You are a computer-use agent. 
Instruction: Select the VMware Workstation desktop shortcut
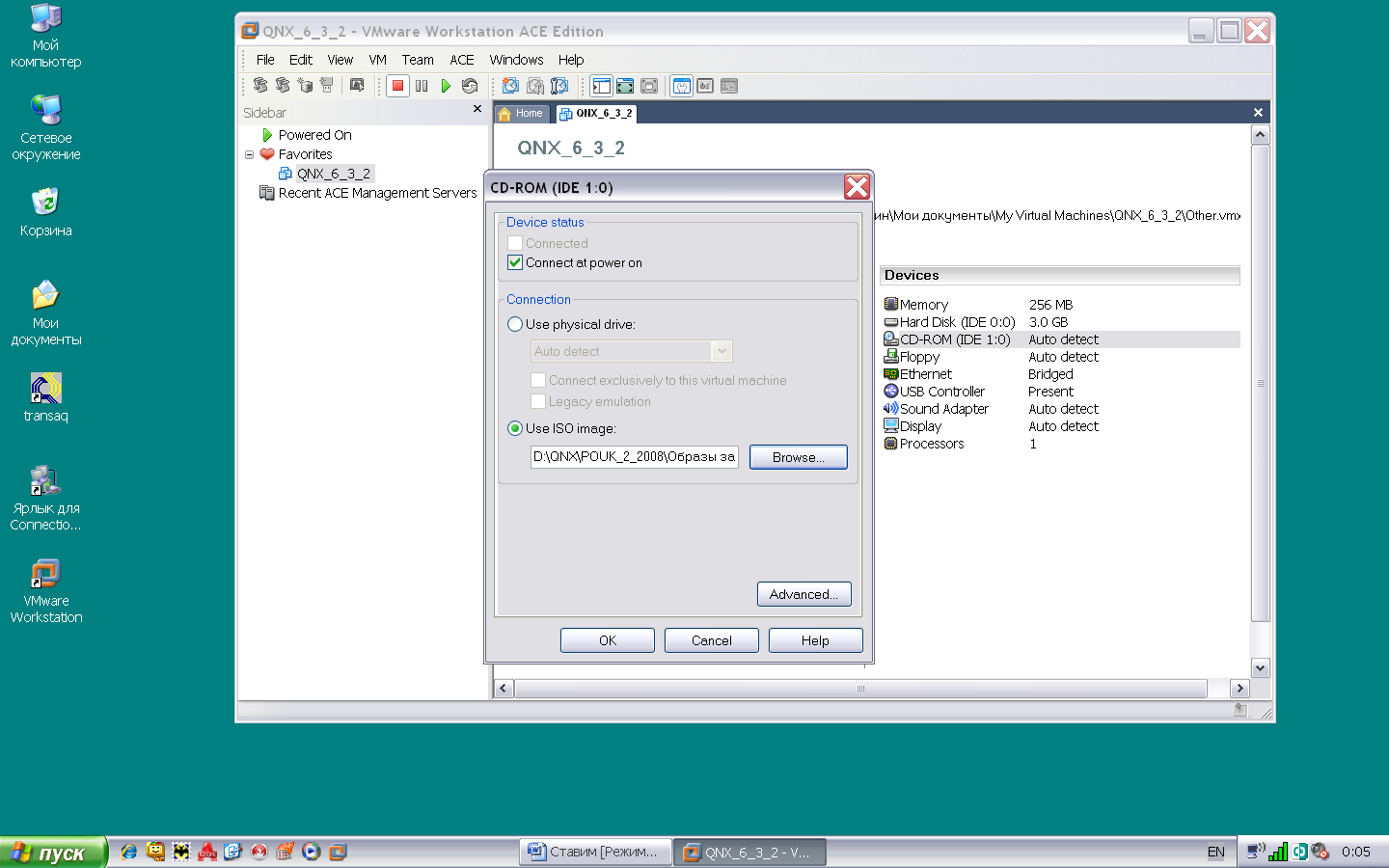pos(45,590)
